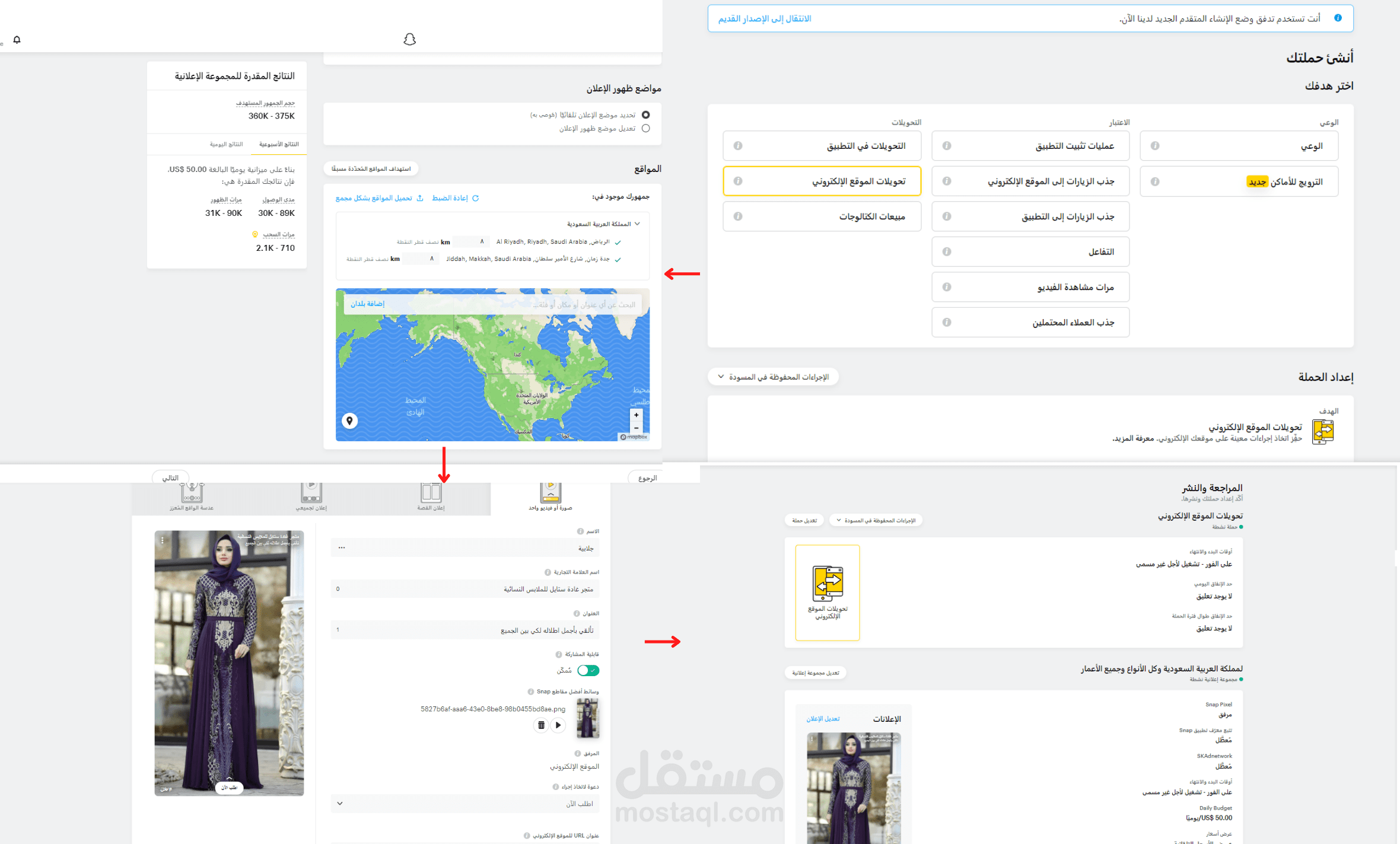Click the map location pin button
Screen dimensions: 1400x844
click(349, 421)
